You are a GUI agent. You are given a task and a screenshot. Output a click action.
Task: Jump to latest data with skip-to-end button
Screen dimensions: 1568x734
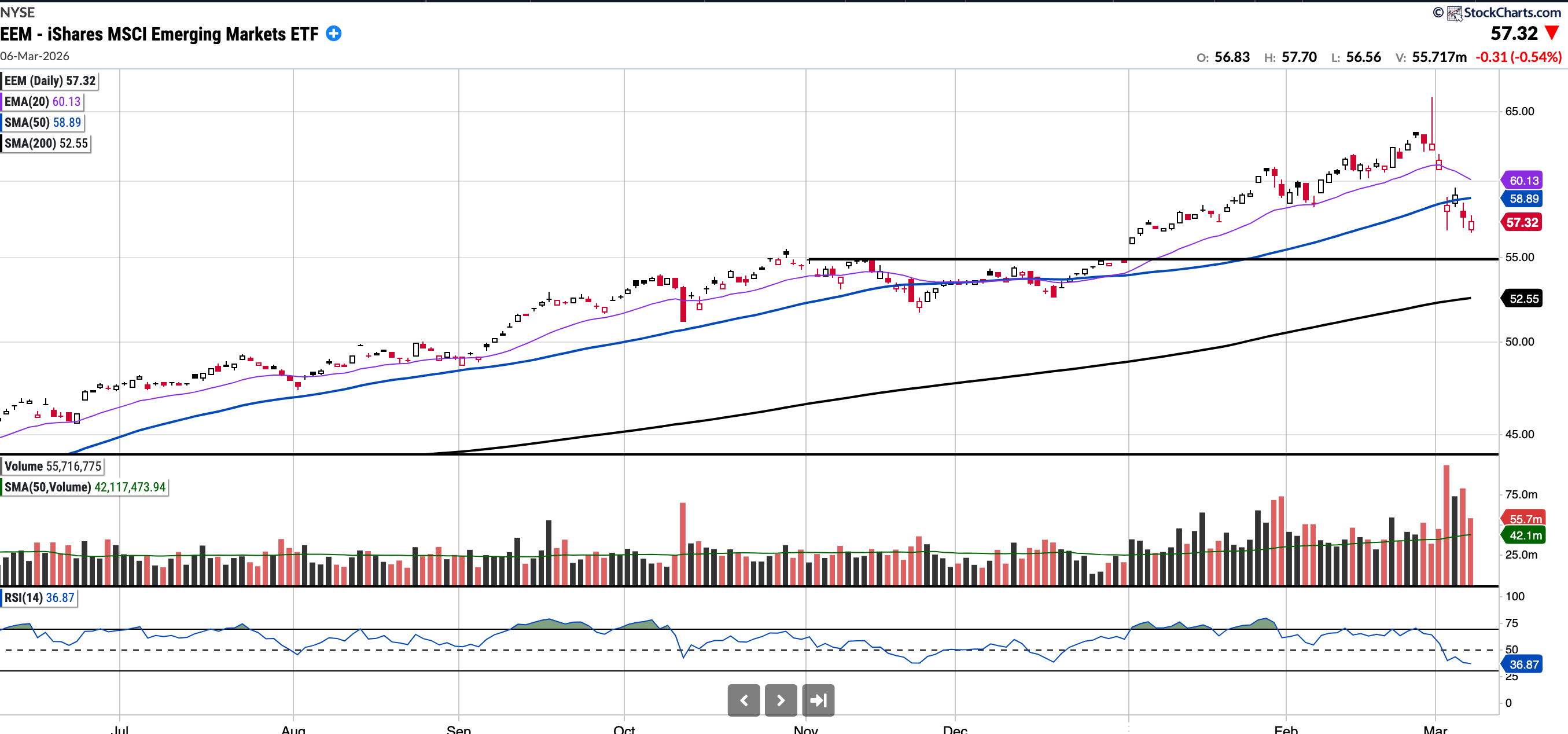(818, 700)
